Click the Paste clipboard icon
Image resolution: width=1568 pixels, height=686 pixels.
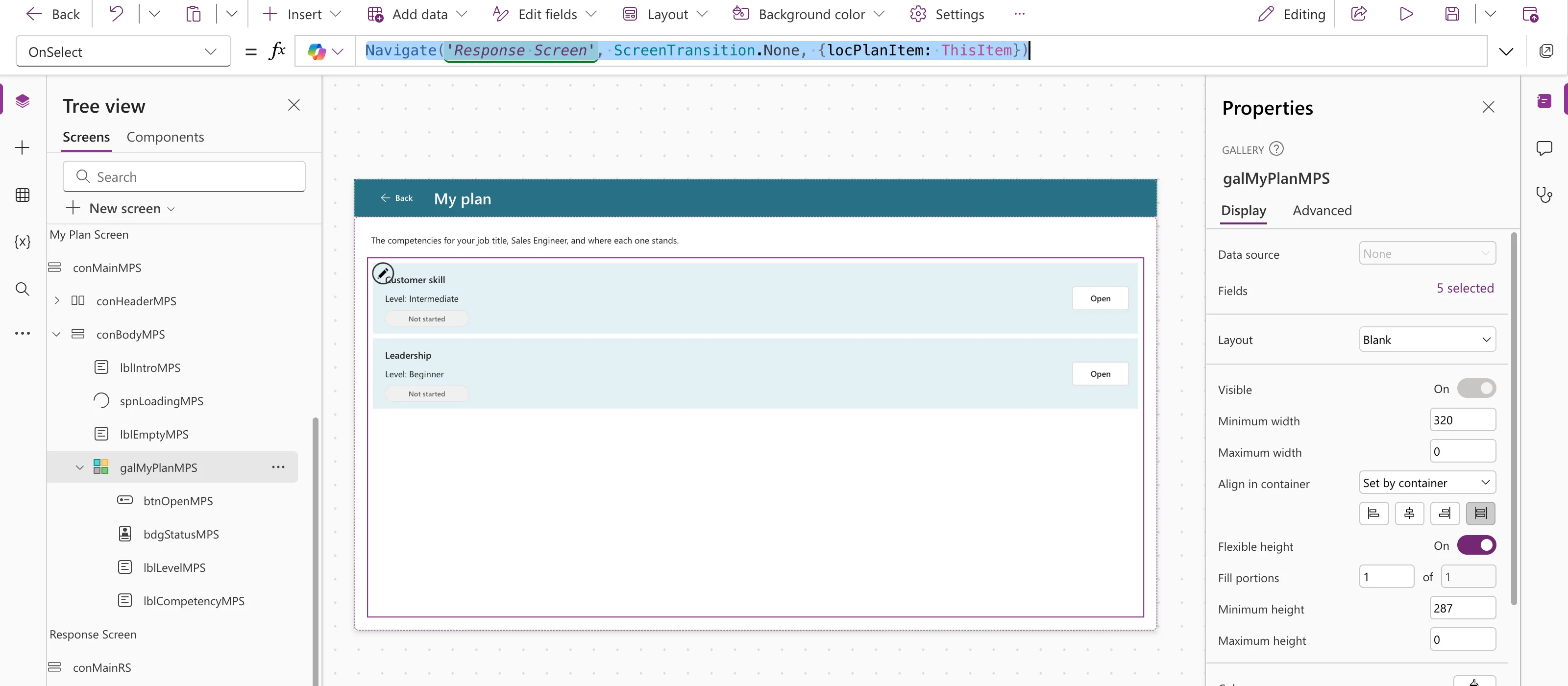pyautogui.click(x=194, y=13)
